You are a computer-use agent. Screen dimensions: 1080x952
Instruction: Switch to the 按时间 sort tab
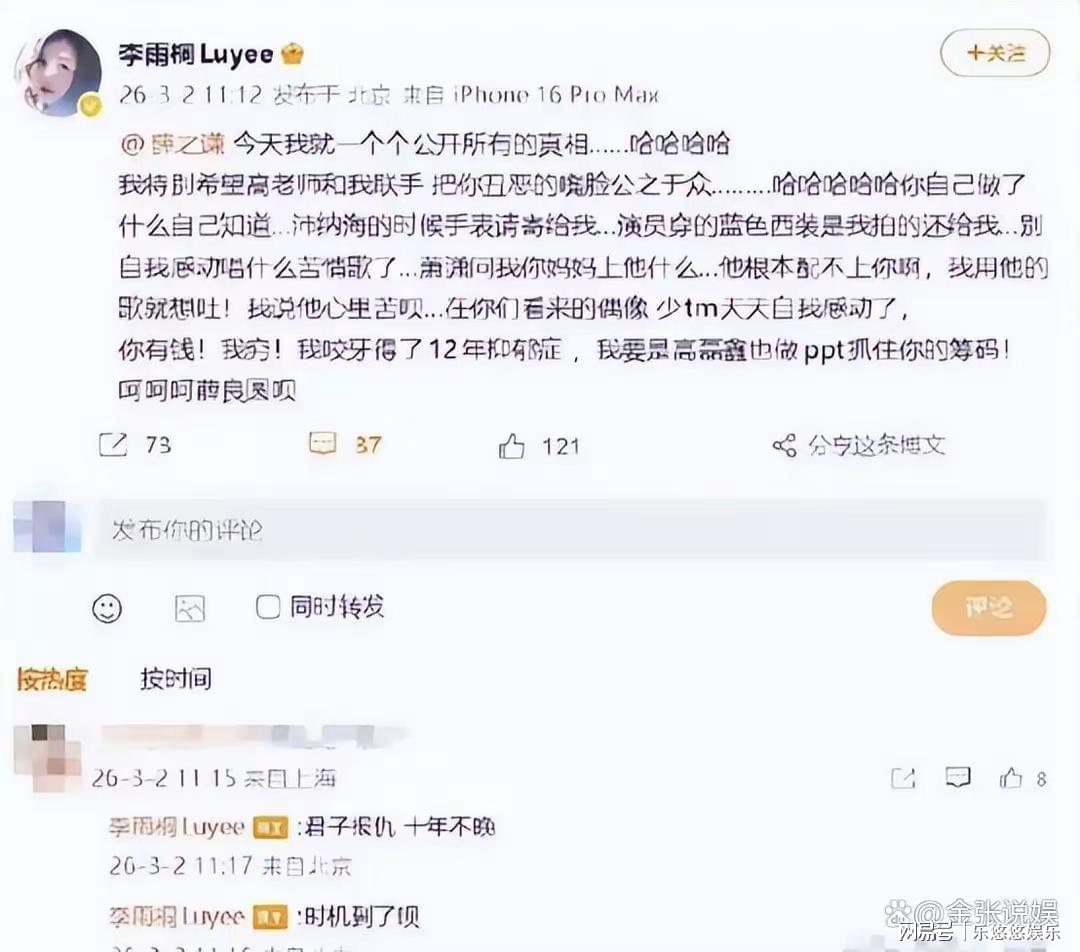point(176,679)
